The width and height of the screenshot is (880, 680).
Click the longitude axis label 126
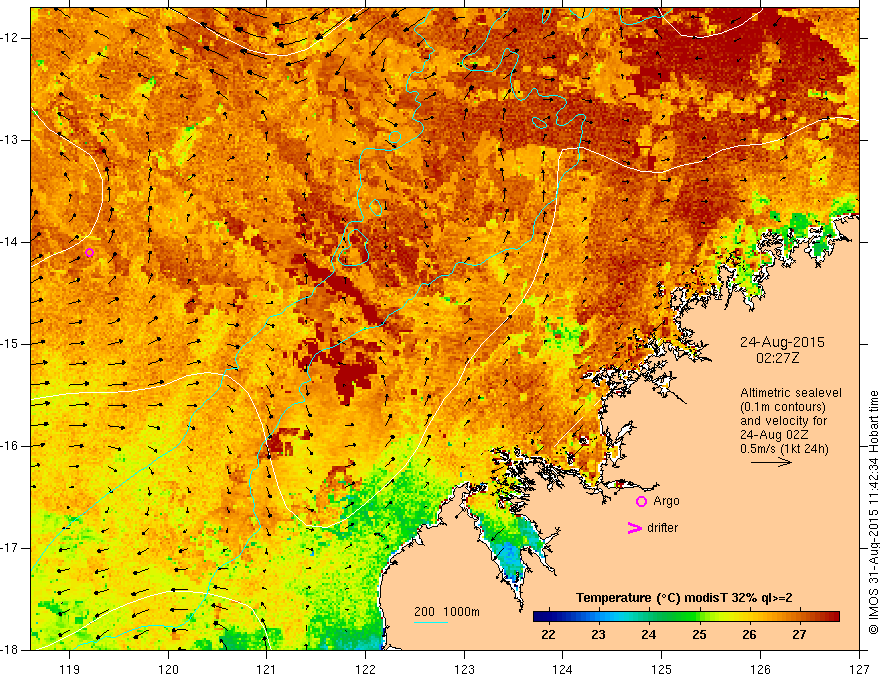(x=760, y=669)
